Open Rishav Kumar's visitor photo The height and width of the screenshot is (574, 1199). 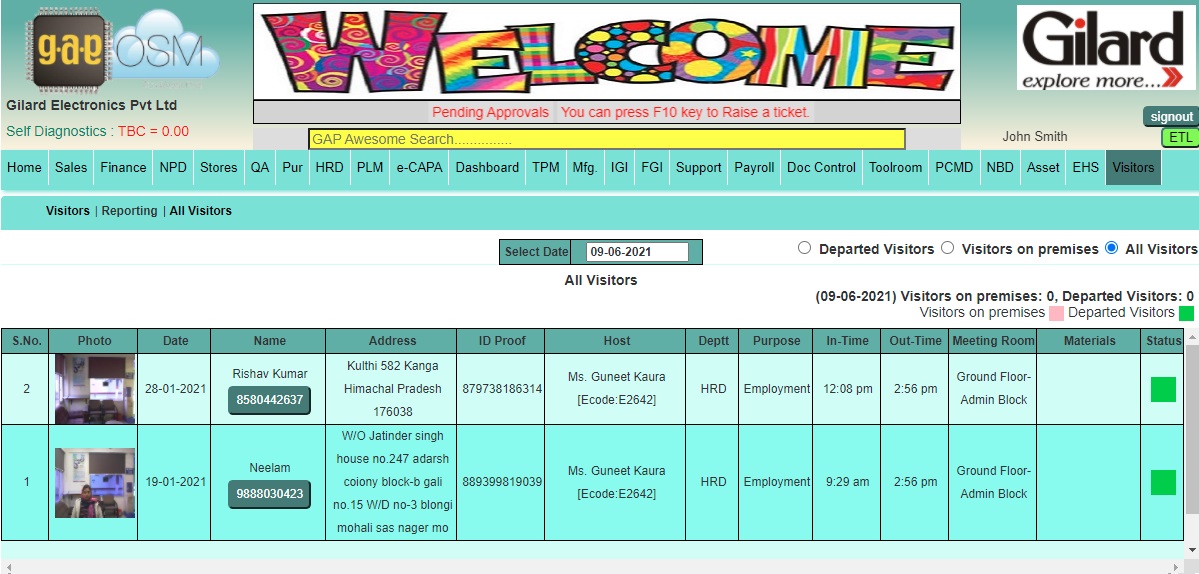point(95,389)
